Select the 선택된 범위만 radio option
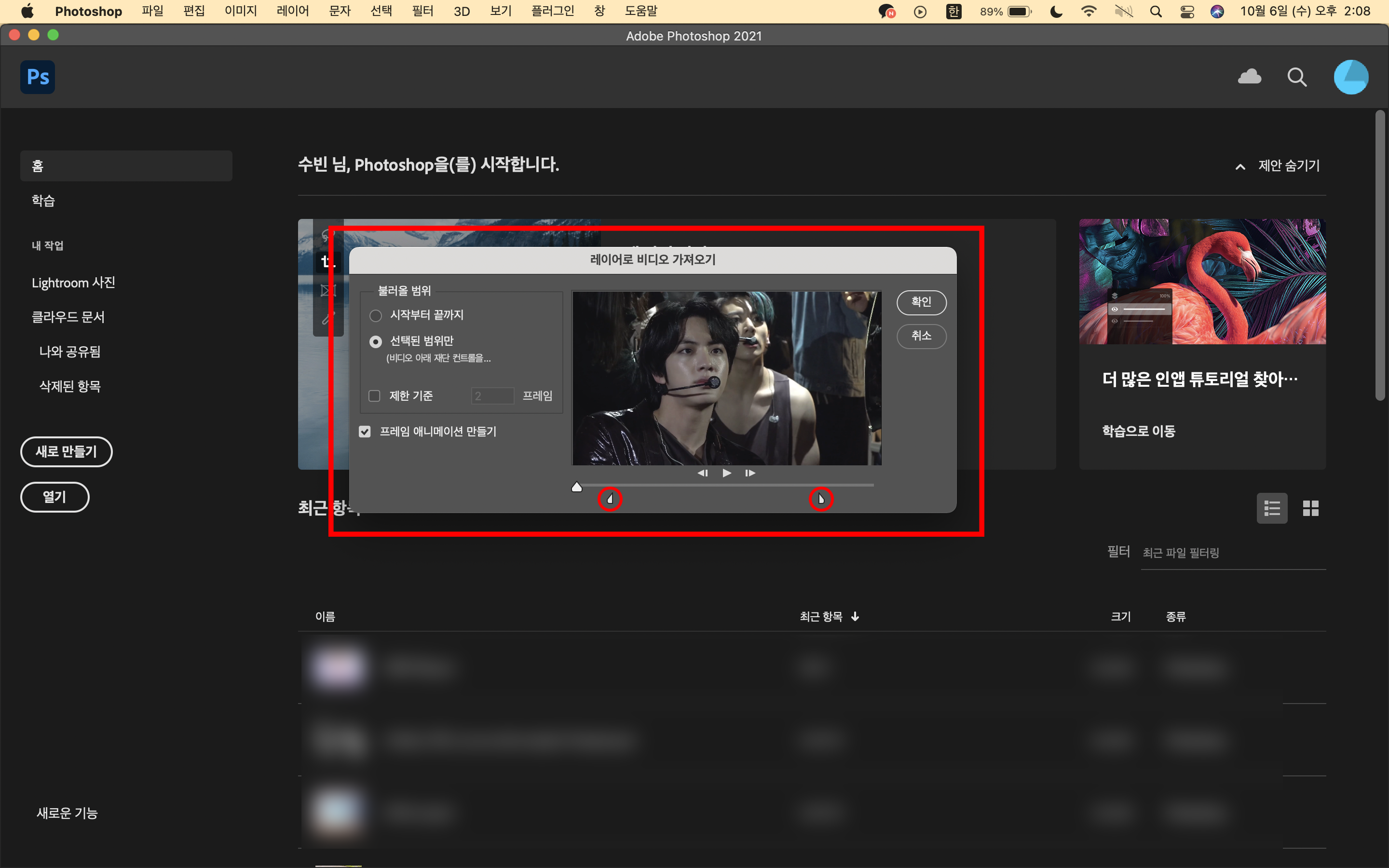 pos(375,341)
